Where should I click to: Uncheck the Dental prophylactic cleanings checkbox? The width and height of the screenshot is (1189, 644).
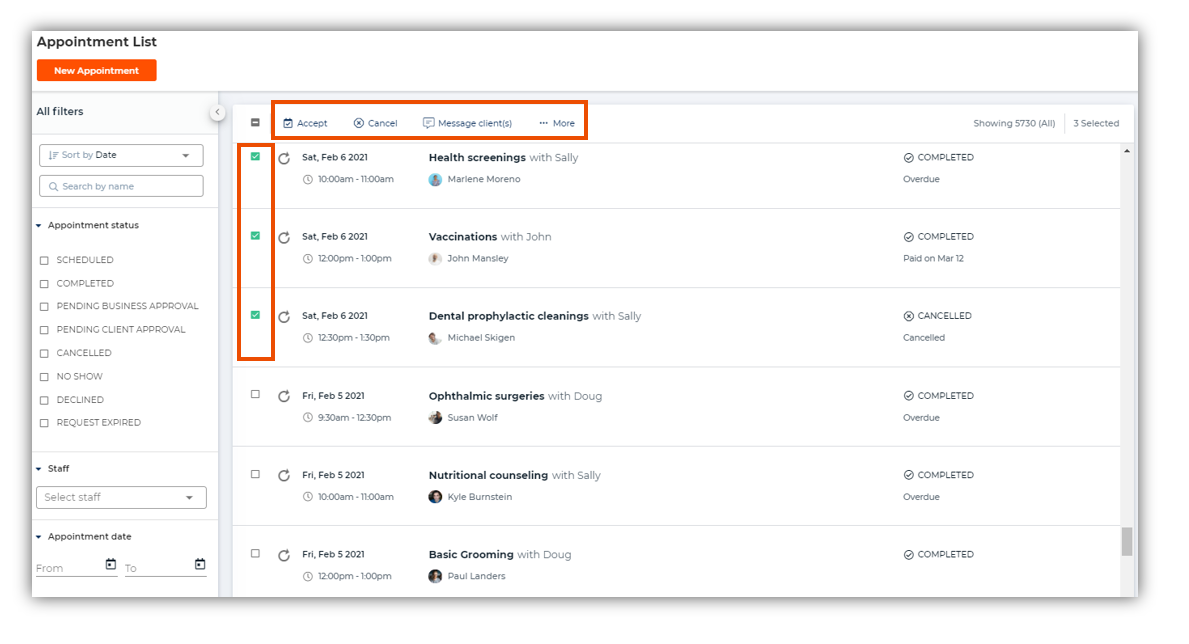coord(256,315)
